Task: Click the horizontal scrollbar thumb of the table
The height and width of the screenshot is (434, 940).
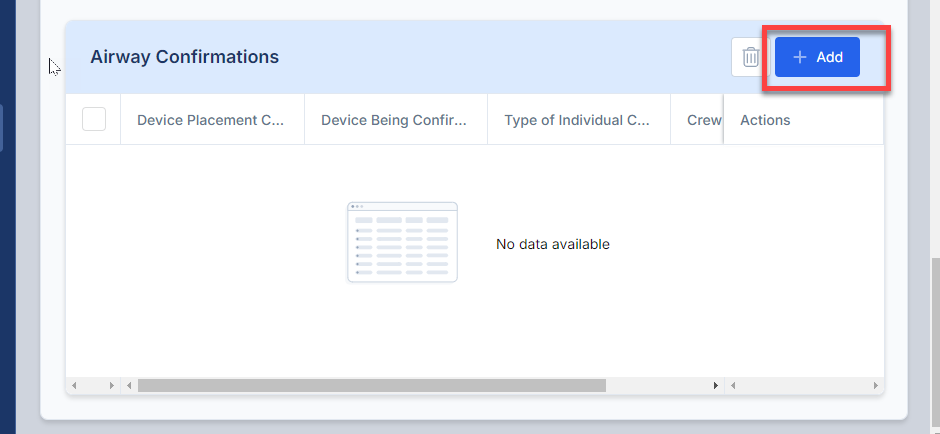Action: click(x=372, y=385)
